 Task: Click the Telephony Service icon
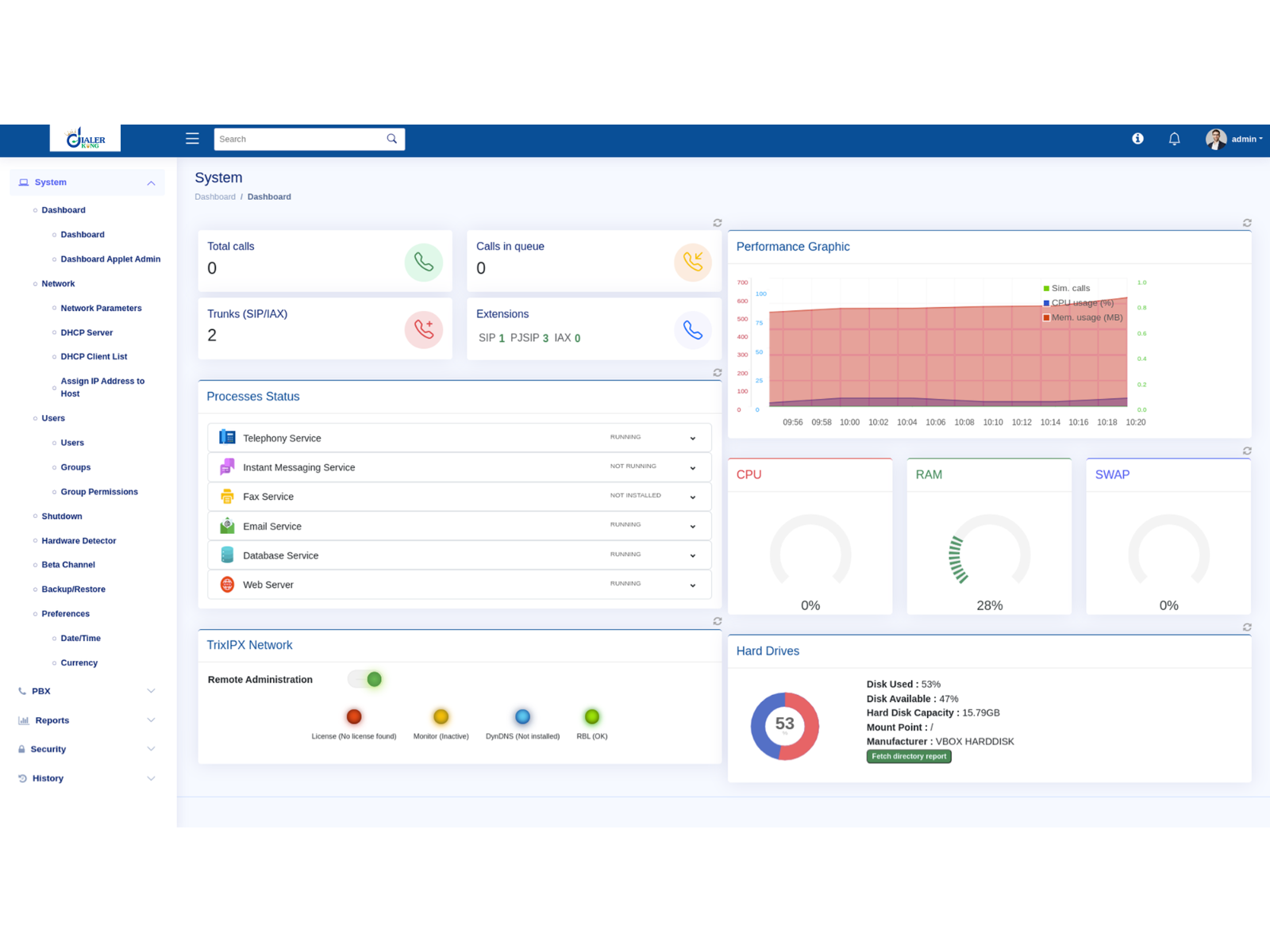click(x=226, y=437)
